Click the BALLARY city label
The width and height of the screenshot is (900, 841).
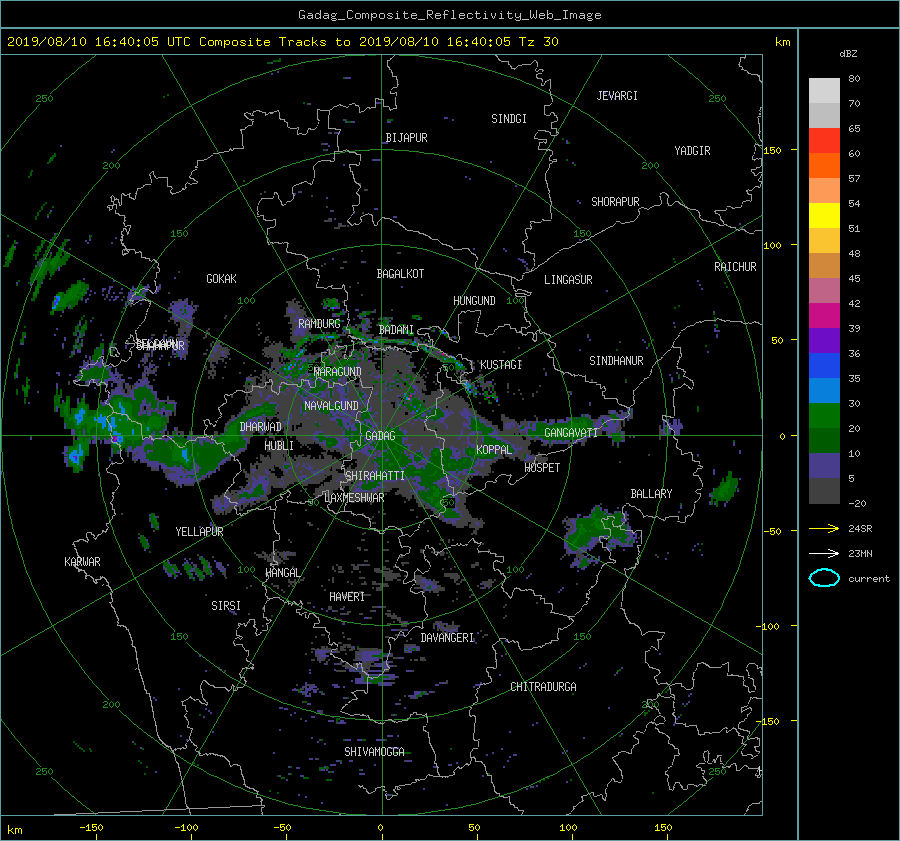pos(651,494)
